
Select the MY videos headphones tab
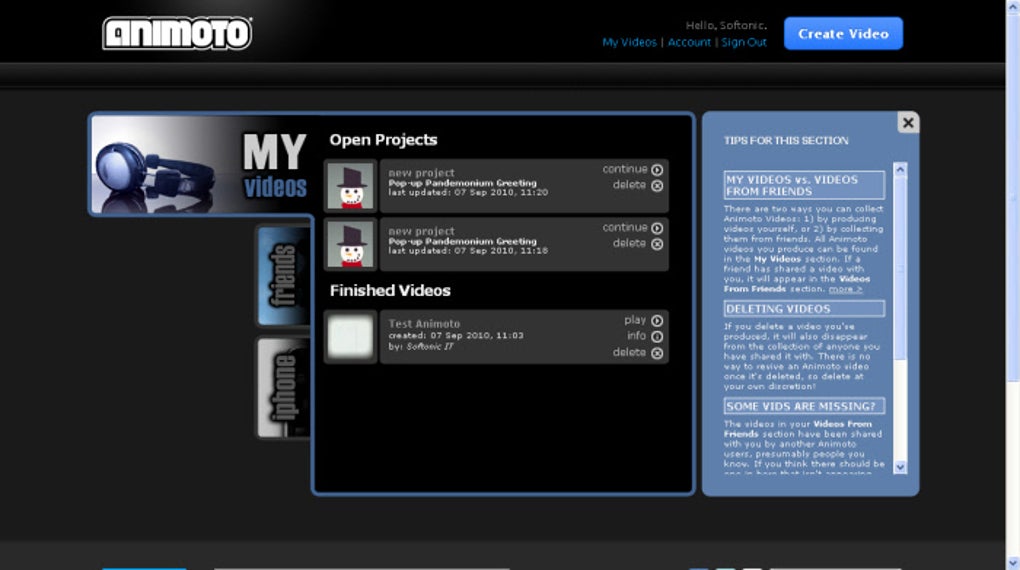[x=200, y=165]
